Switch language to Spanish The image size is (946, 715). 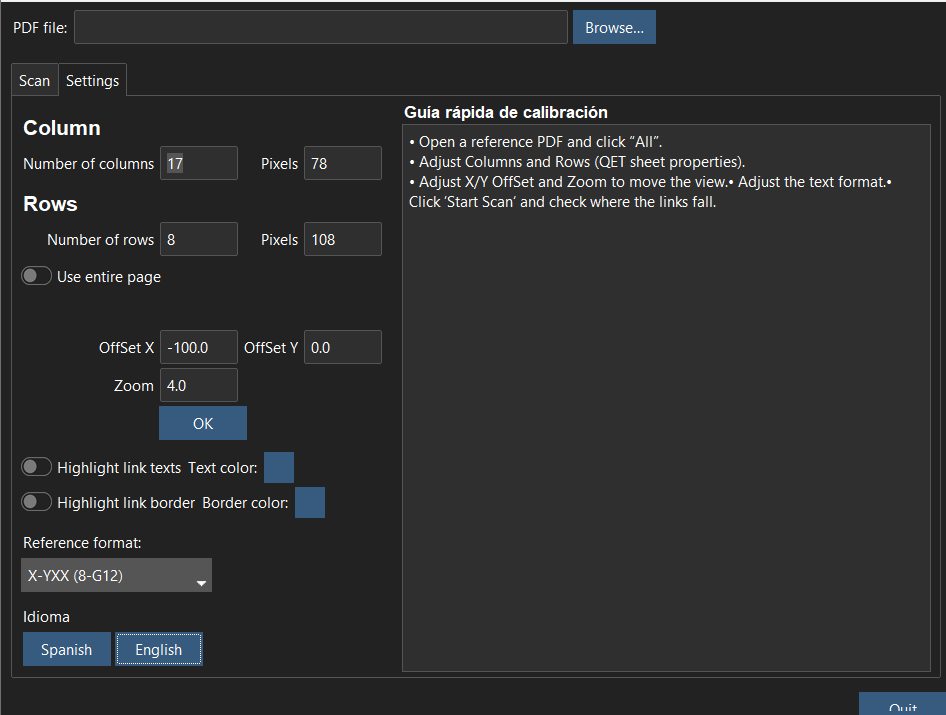[67, 649]
